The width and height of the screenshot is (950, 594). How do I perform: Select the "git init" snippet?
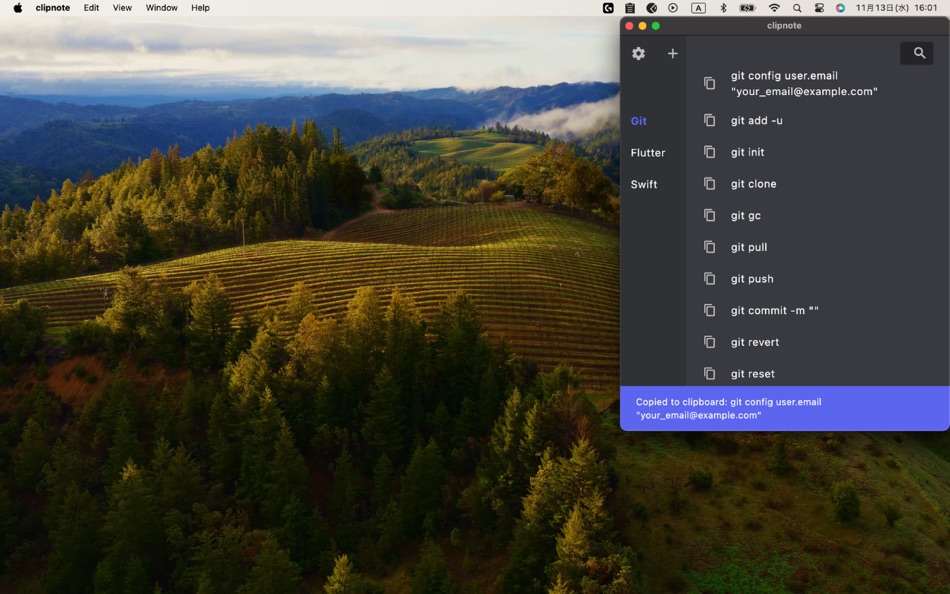click(x=745, y=152)
